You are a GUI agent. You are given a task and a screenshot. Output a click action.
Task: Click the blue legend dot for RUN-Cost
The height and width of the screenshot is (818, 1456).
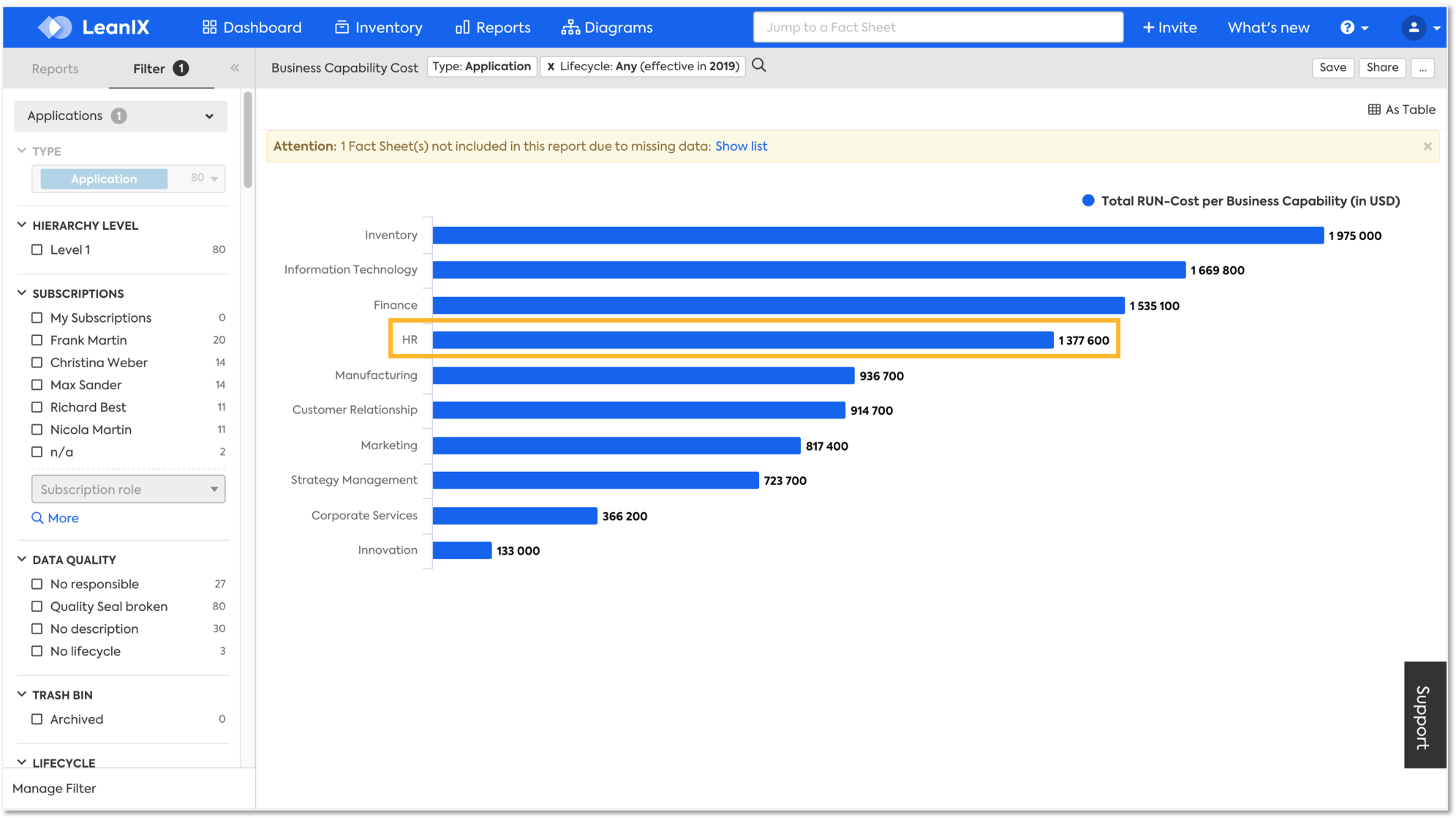(x=1088, y=200)
